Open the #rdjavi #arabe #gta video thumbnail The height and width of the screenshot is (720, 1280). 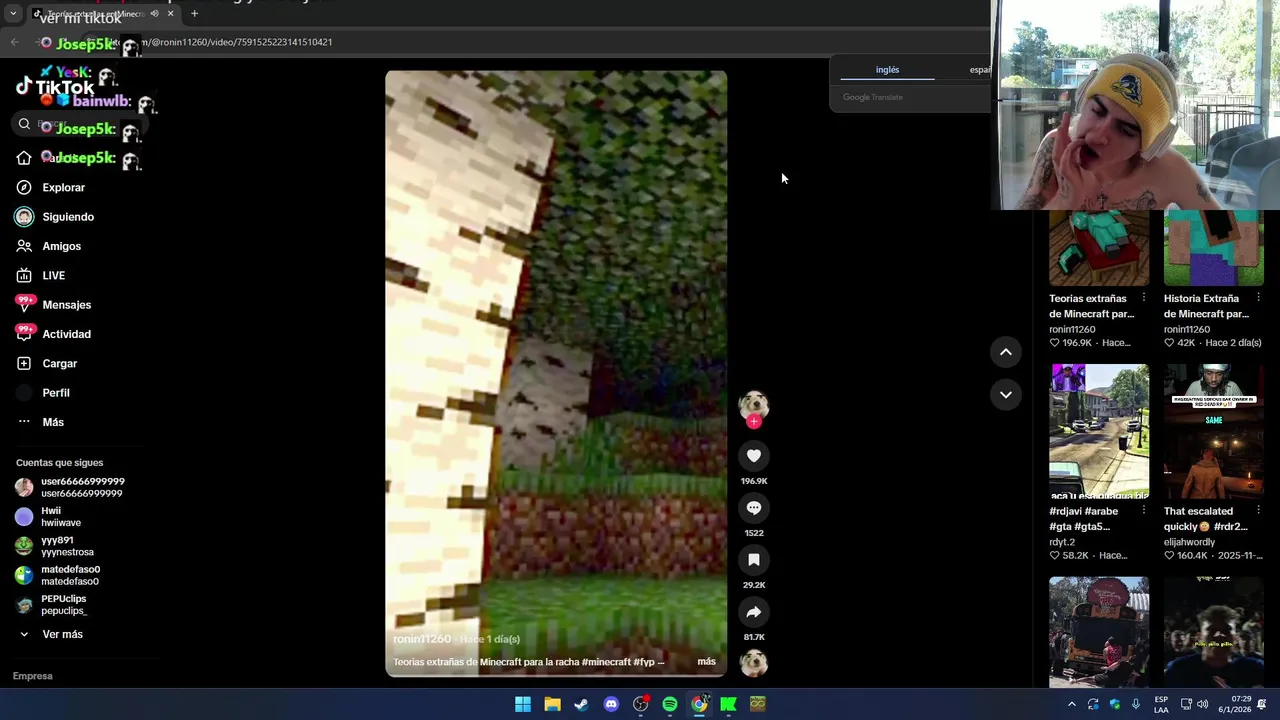(x=1099, y=432)
